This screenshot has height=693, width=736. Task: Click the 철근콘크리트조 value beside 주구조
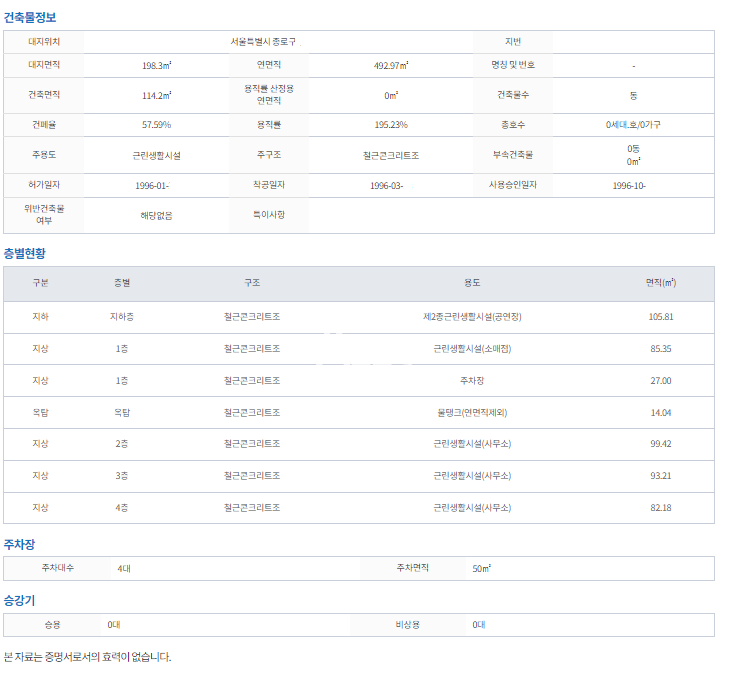pyautogui.click(x=390, y=156)
